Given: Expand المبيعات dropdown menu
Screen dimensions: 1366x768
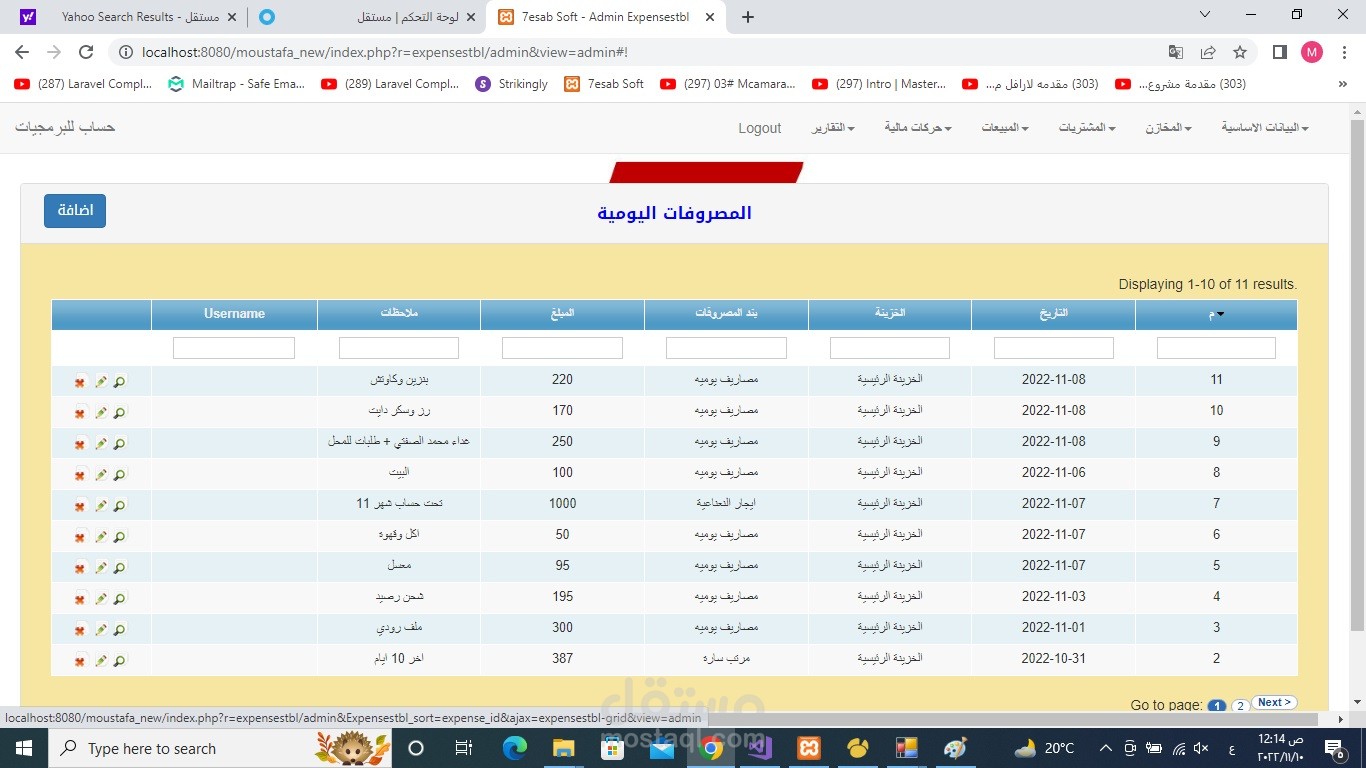Looking at the screenshot, I should pos(1004,128).
